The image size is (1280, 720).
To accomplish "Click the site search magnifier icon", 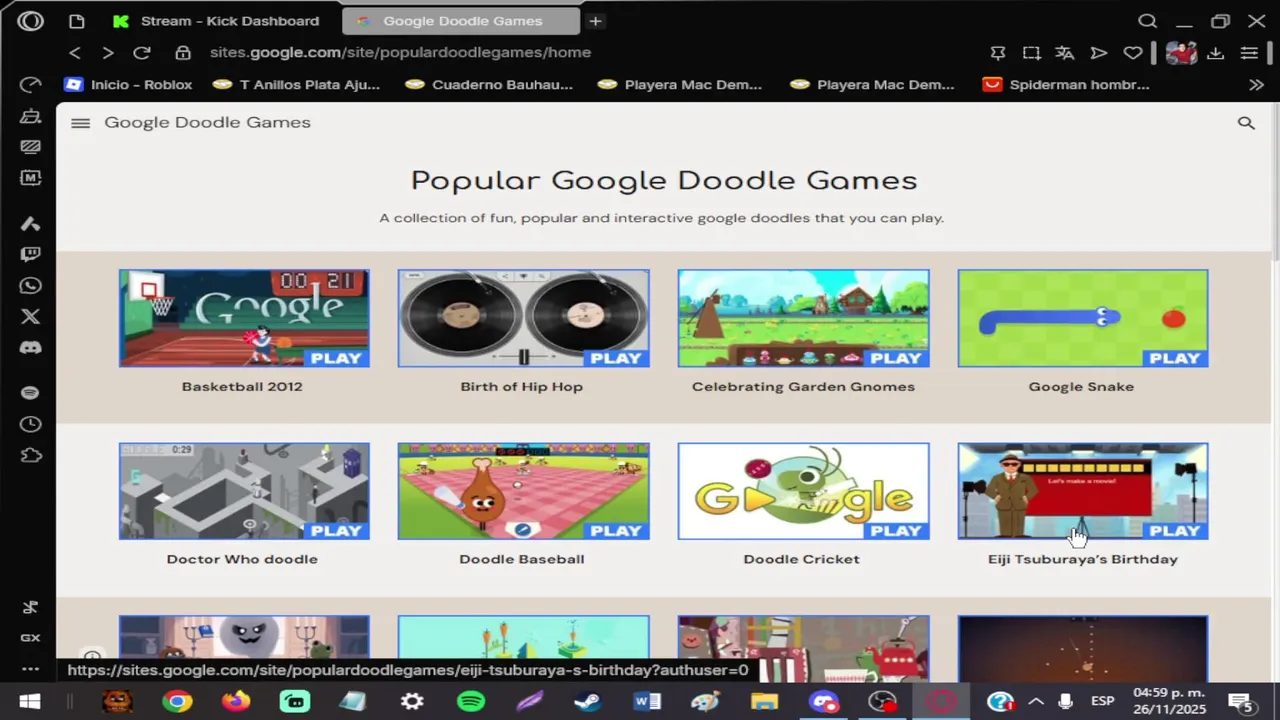I will click(1246, 123).
